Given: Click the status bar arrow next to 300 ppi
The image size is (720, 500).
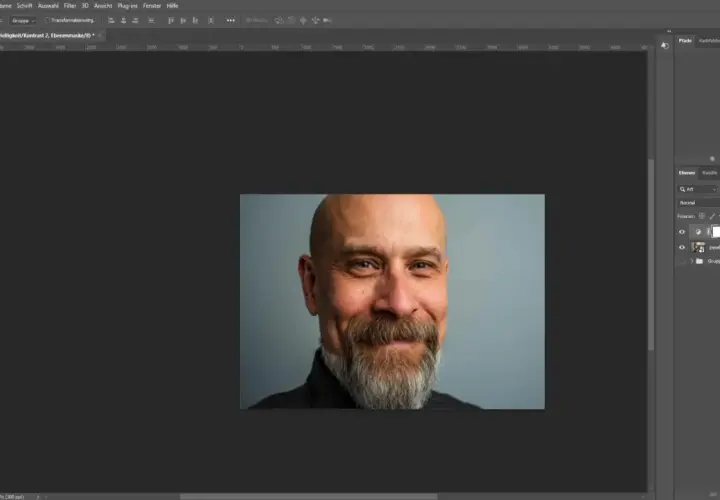Looking at the screenshot, I should coord(38,496).
